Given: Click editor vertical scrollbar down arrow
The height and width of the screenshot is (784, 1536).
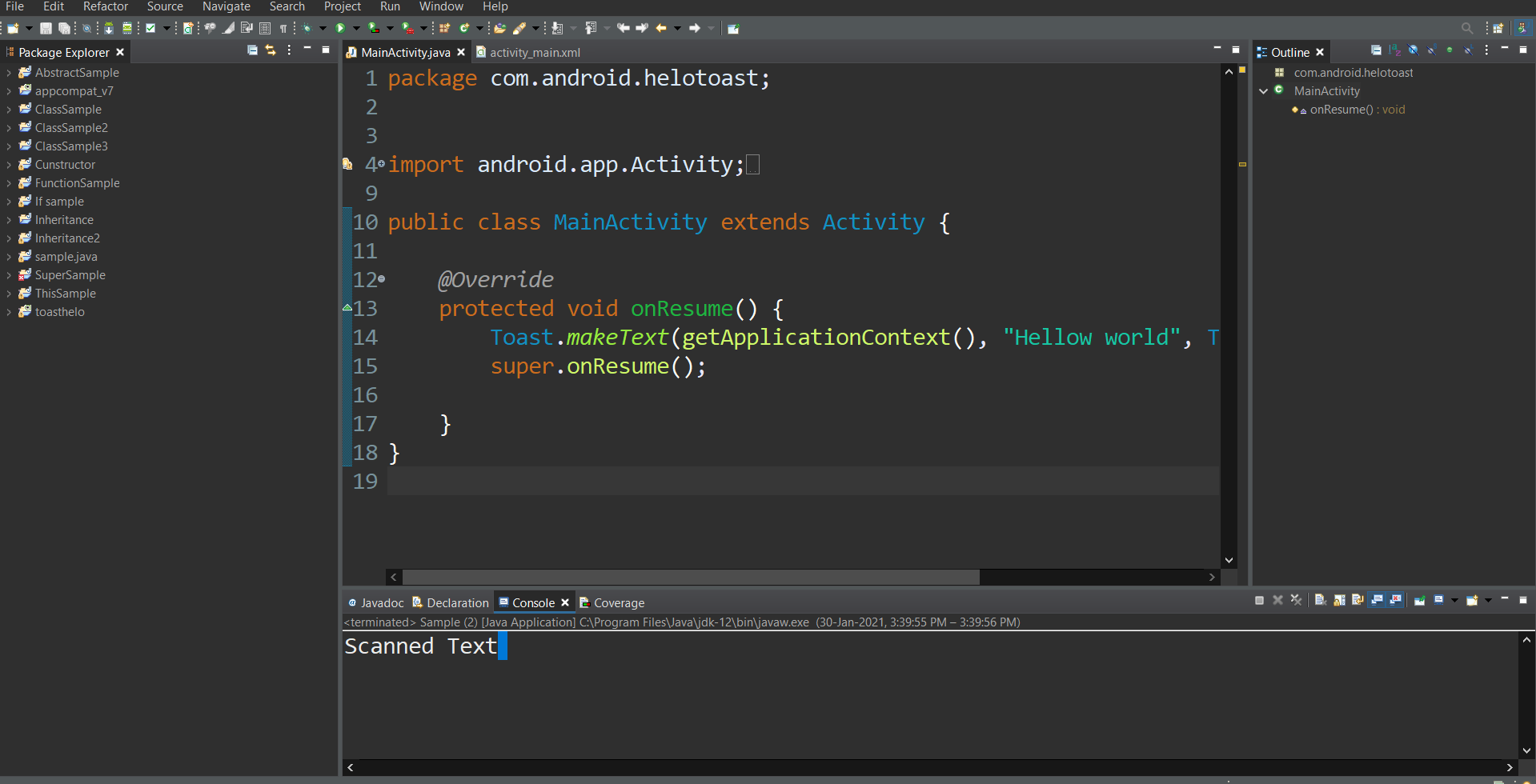Looking at the screenshot, I should (x=1229, y=560).
